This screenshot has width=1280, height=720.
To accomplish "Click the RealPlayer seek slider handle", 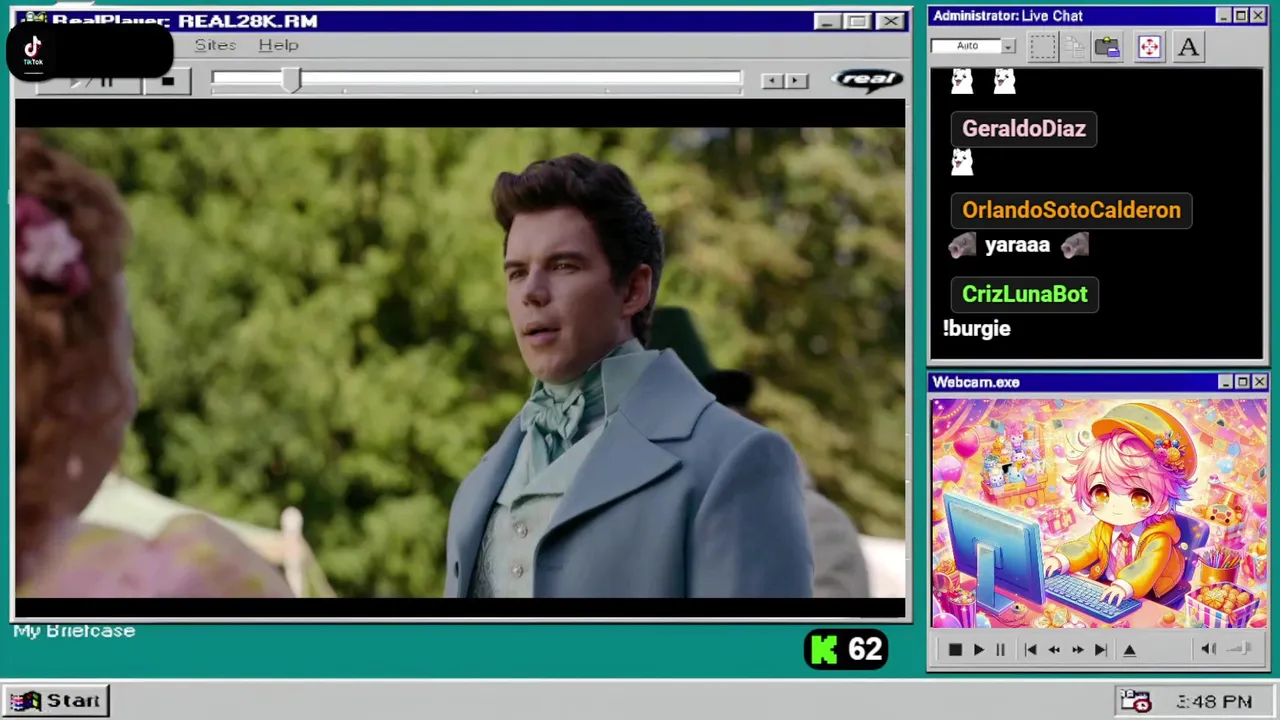I will [x=291, y=80].
